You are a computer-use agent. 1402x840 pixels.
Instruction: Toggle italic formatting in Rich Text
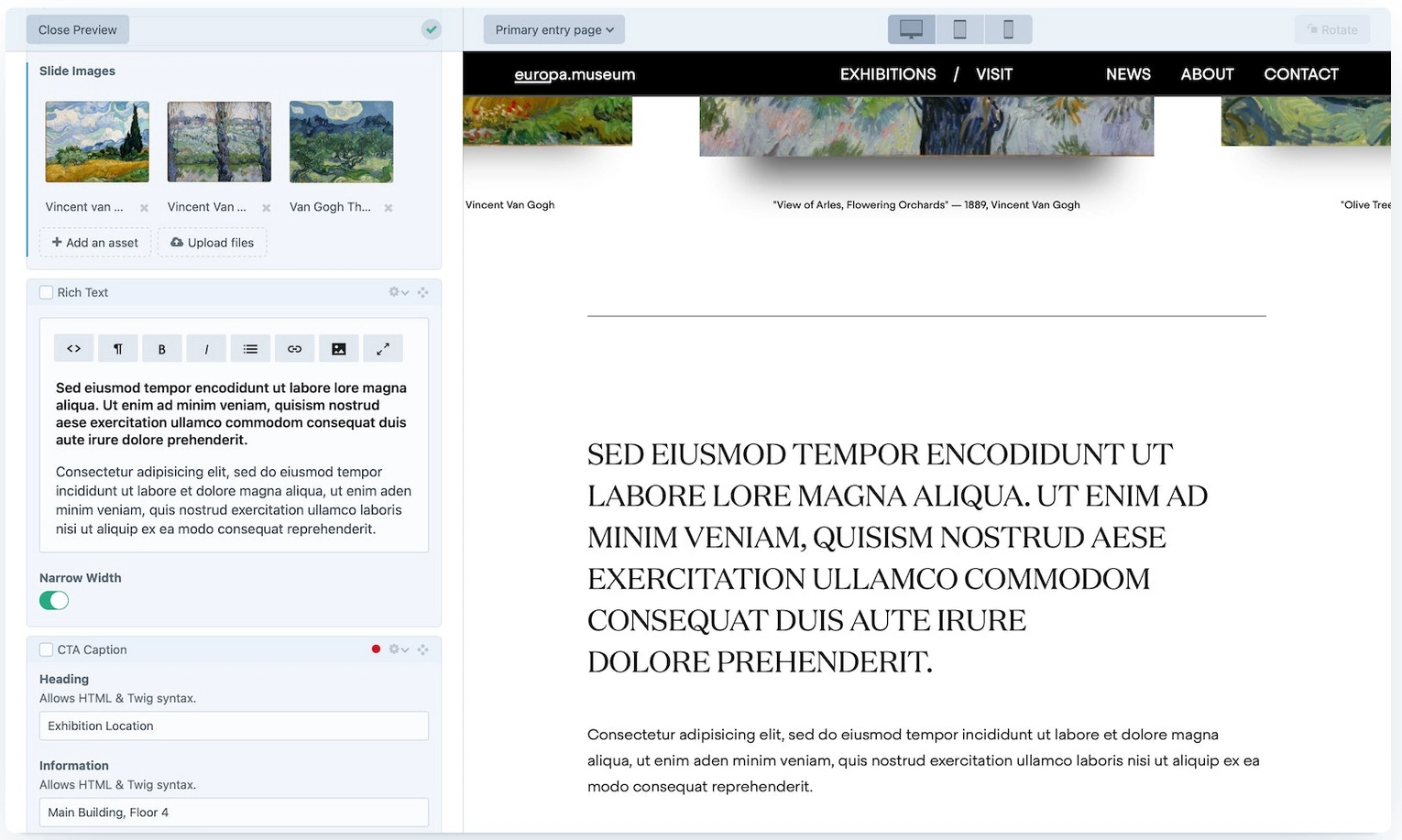[206, 348]
